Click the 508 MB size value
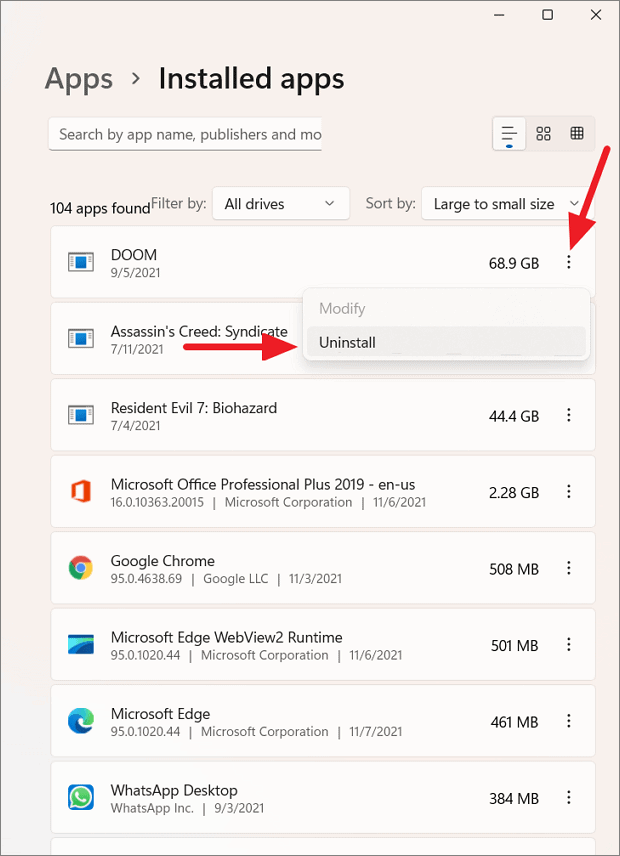620x856 pixels. click(514, 569)
